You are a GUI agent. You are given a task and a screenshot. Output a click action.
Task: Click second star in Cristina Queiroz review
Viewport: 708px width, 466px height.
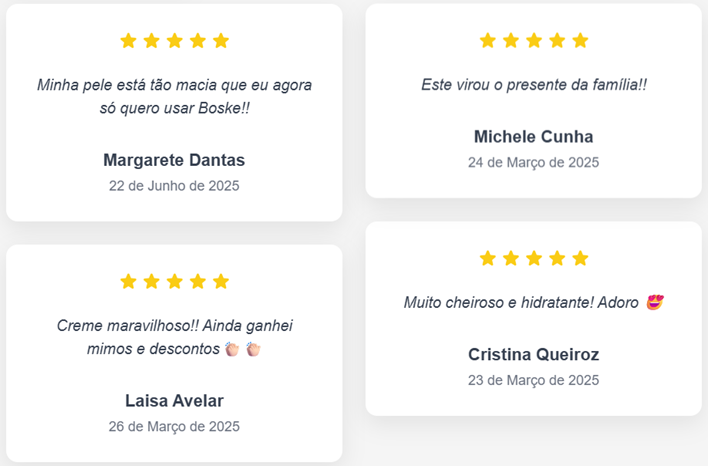[511, 258]
